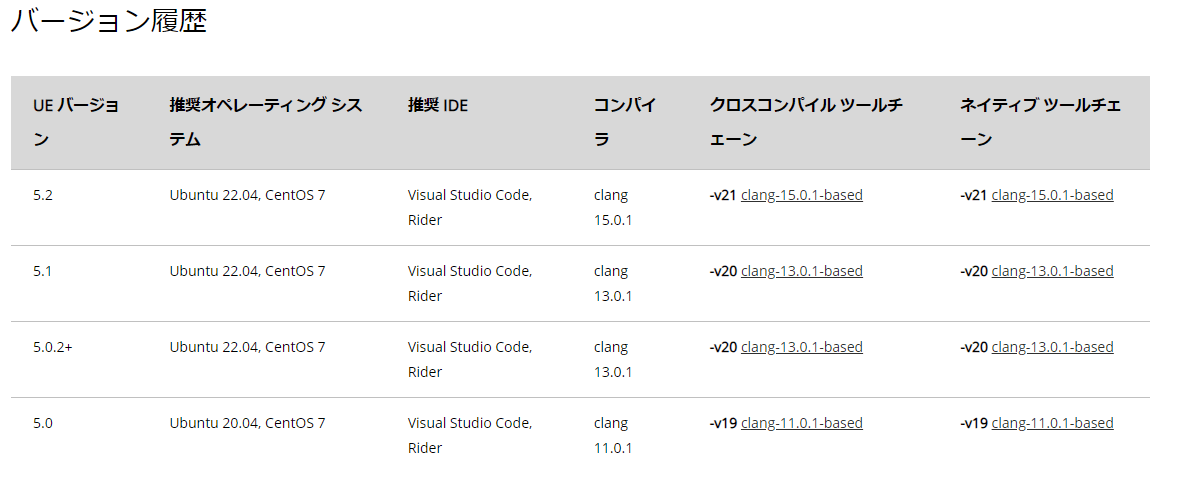Screen dimensions: 1186x493
Task: Click the バージョン履歴 heading
Action: click(x=109, y=21)
